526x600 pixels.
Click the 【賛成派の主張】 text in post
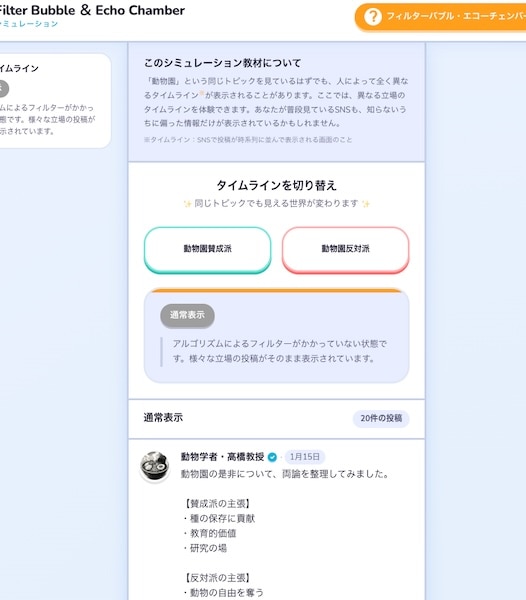pos(217,504)
